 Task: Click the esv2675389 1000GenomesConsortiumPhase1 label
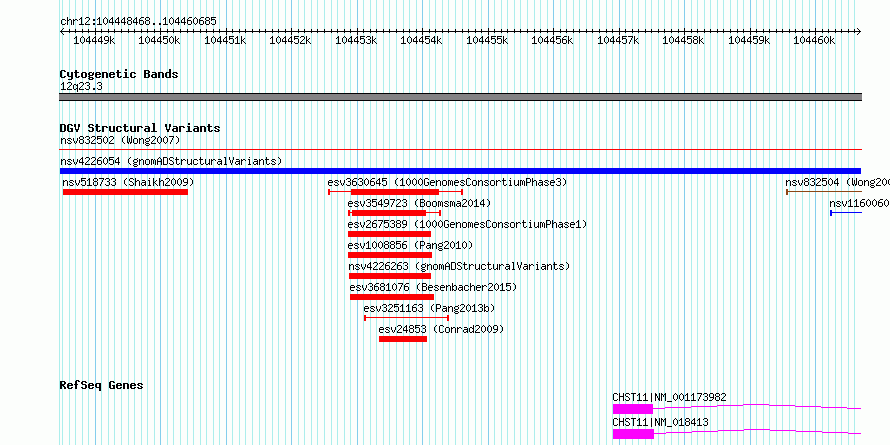468,224
